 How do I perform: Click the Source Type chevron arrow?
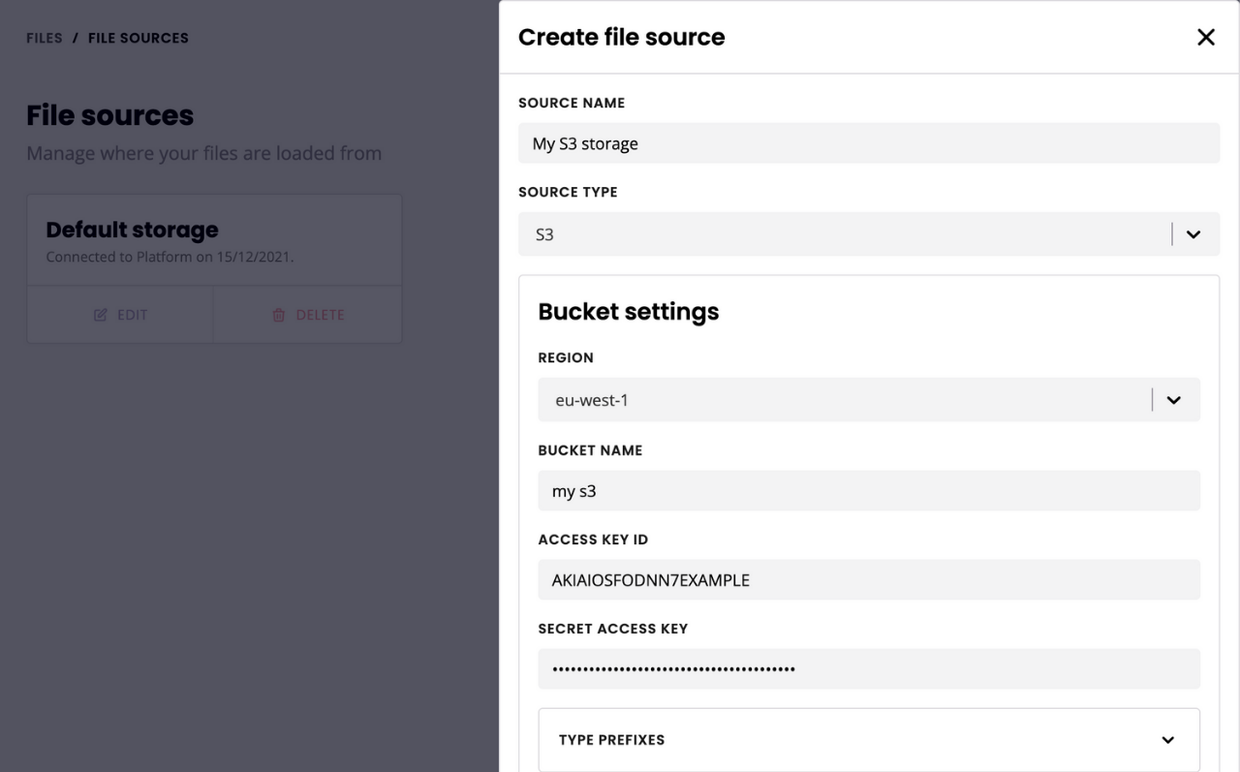tap(1193, 234)
